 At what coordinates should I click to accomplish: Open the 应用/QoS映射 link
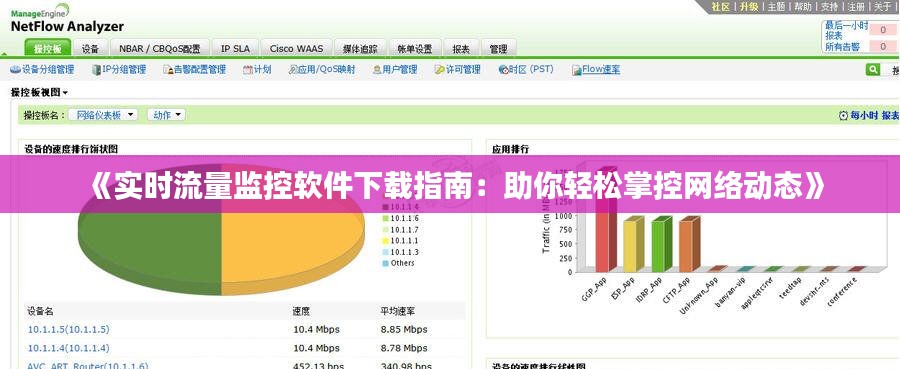327,69
